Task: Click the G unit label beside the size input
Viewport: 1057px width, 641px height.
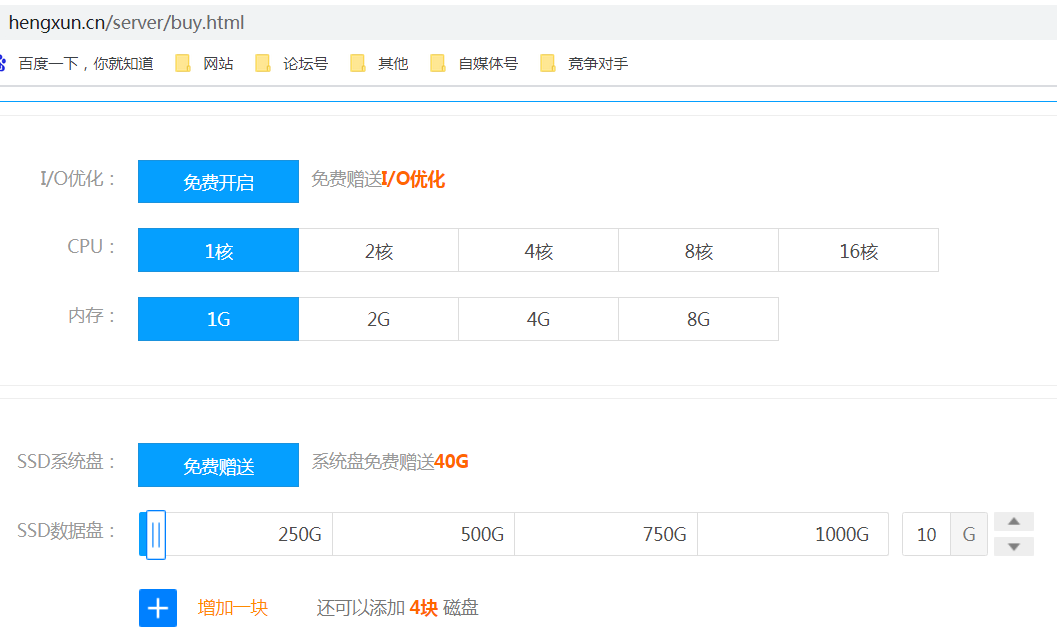Action: pos(968,534)
